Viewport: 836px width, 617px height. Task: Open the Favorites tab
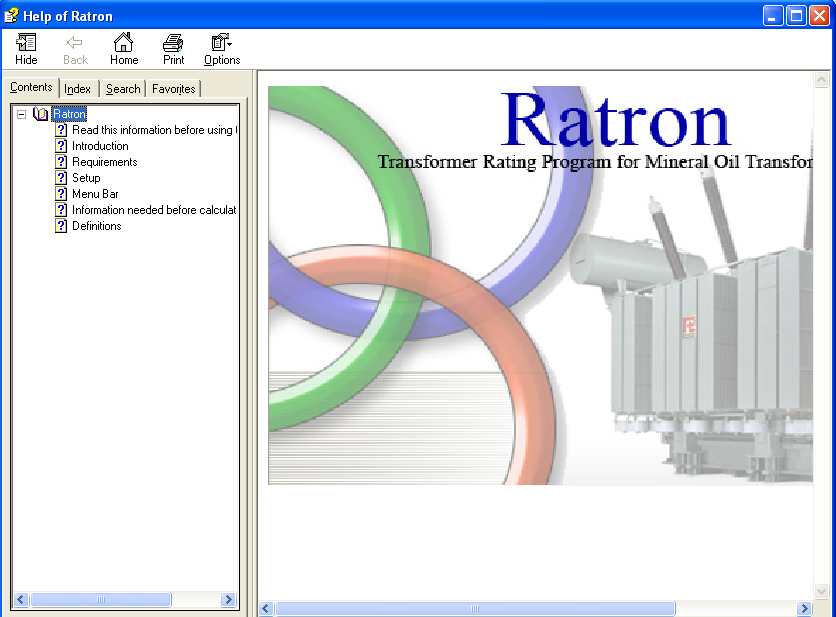[173, 89]
